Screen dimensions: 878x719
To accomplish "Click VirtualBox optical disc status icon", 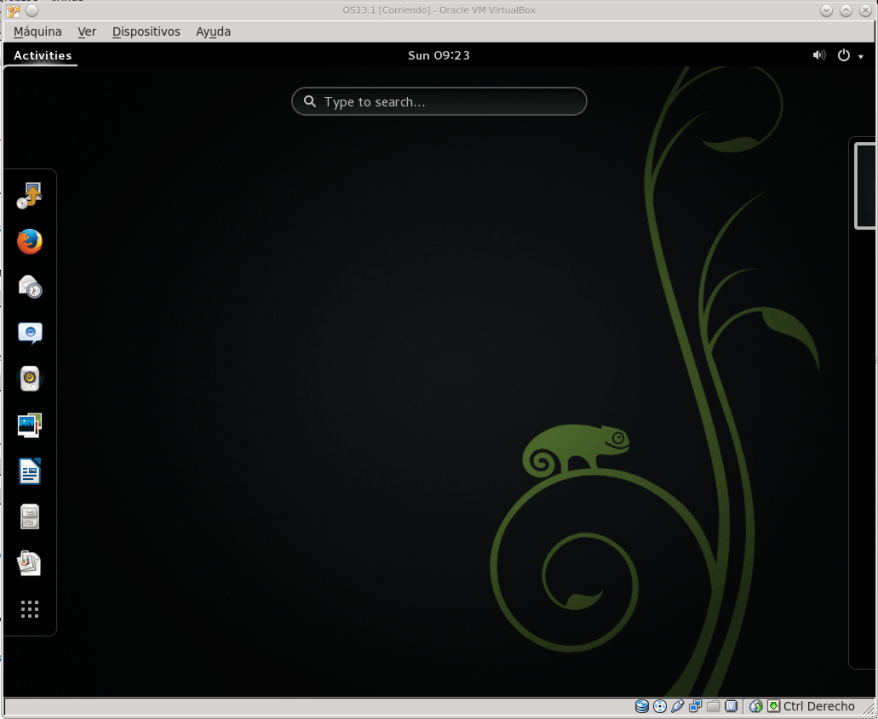I will (x=659, y=707).
